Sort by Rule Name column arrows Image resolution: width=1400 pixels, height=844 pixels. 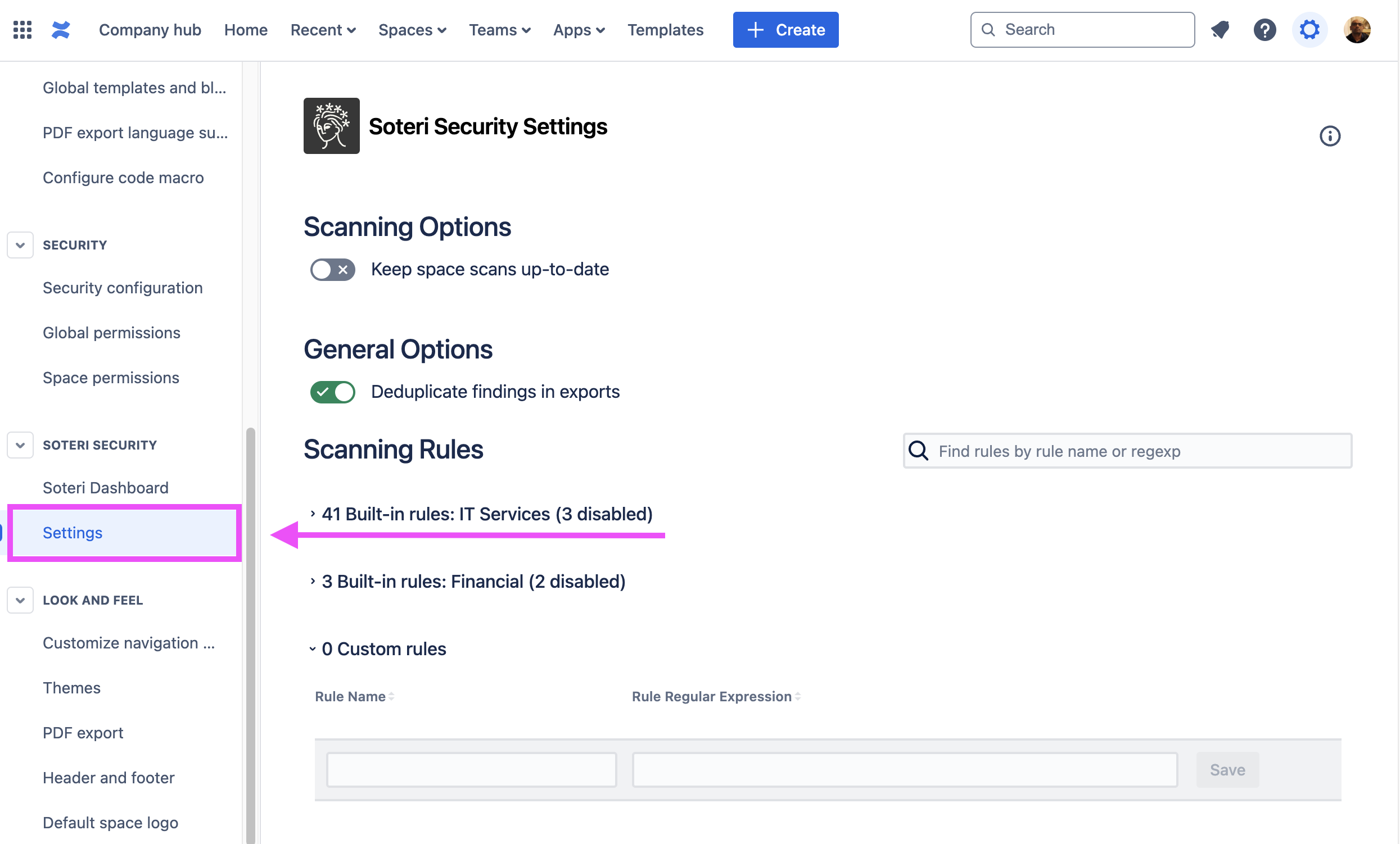391,696
